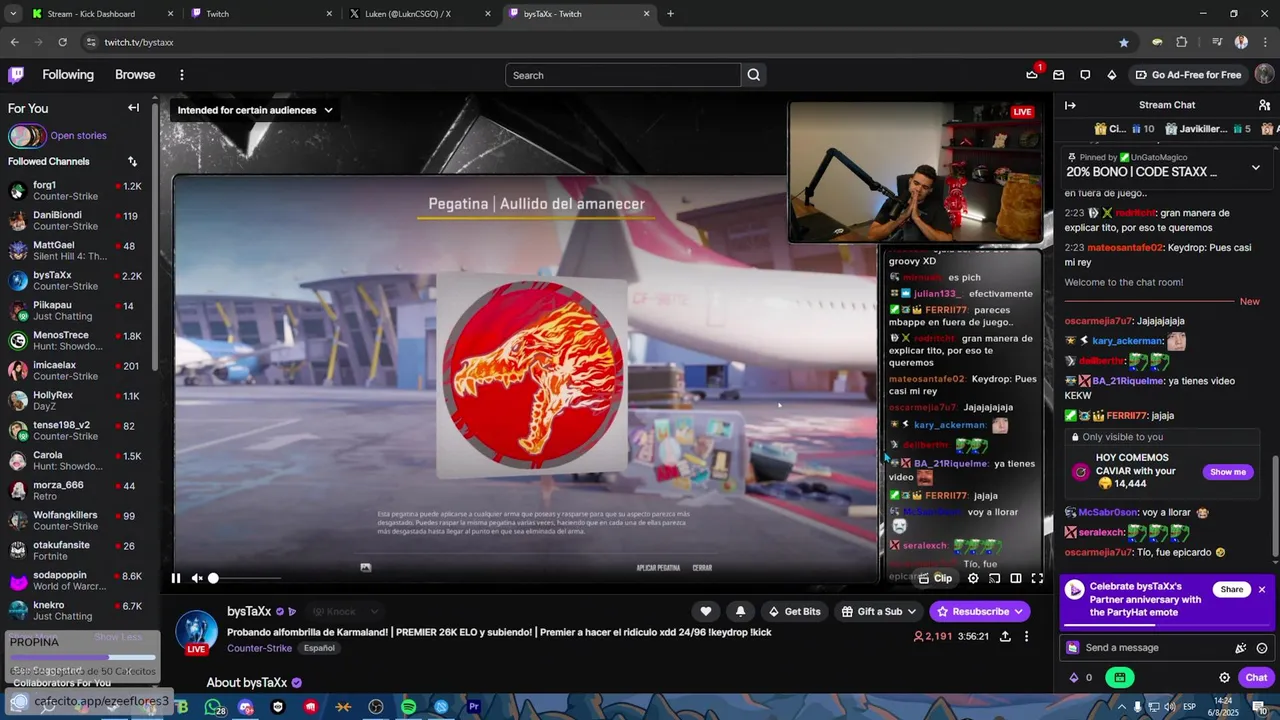Close the Partner anniversary banner

(x=1262, y=589)
